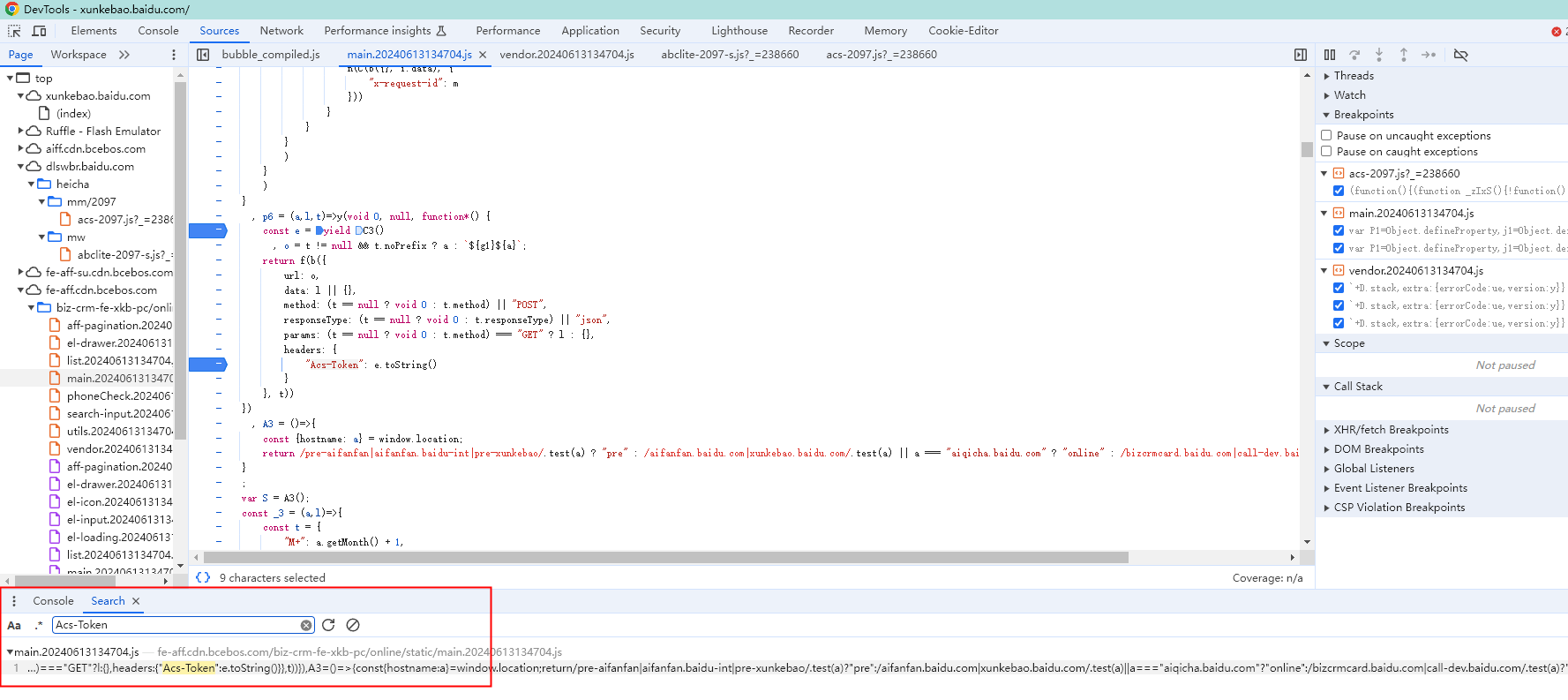This screenshot has height=700, width=1568.
Task: Toggle regular expression search option
Action: point(39,625)
